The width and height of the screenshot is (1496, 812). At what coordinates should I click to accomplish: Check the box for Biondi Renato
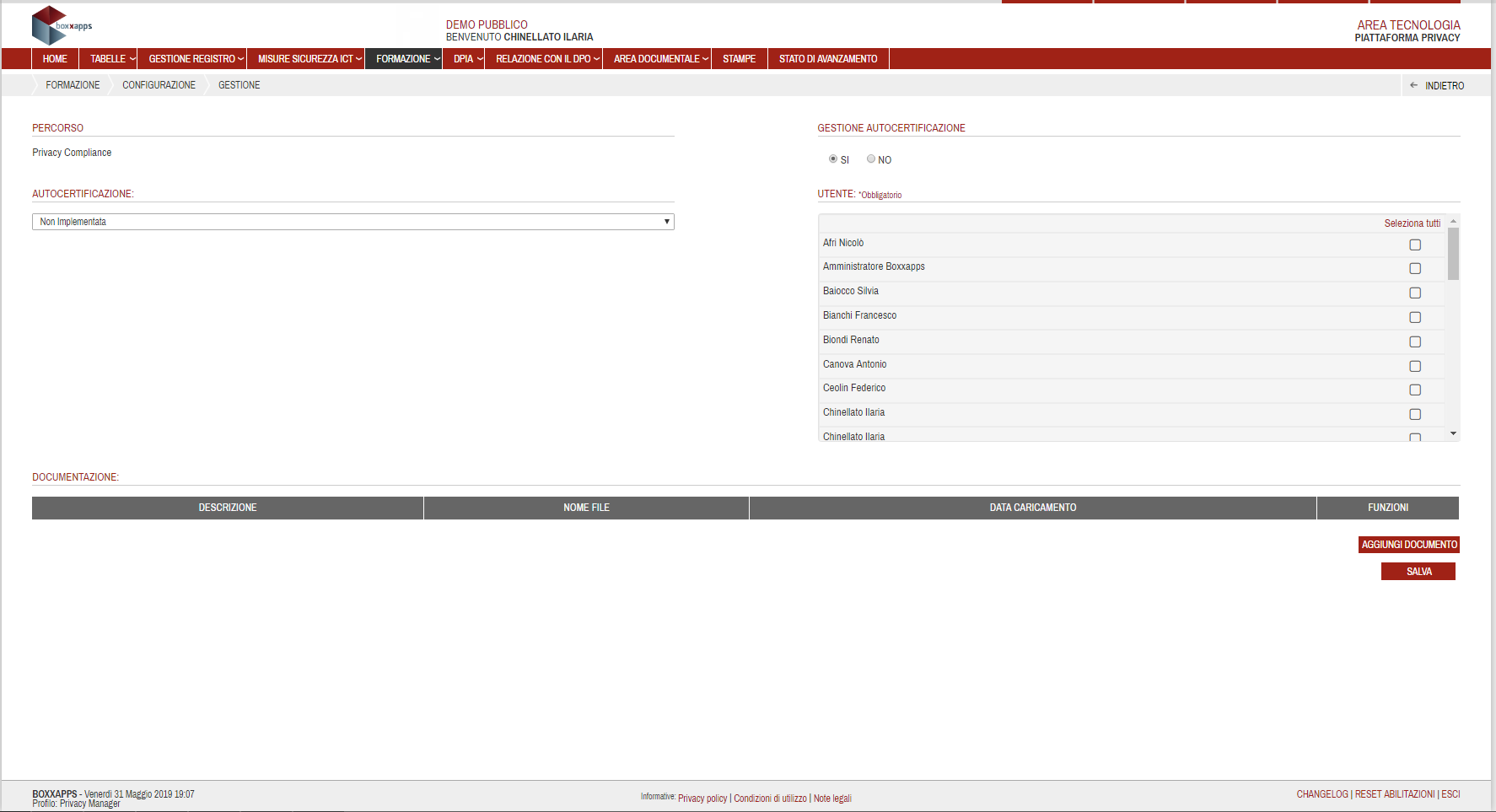tap(1415, 341)
